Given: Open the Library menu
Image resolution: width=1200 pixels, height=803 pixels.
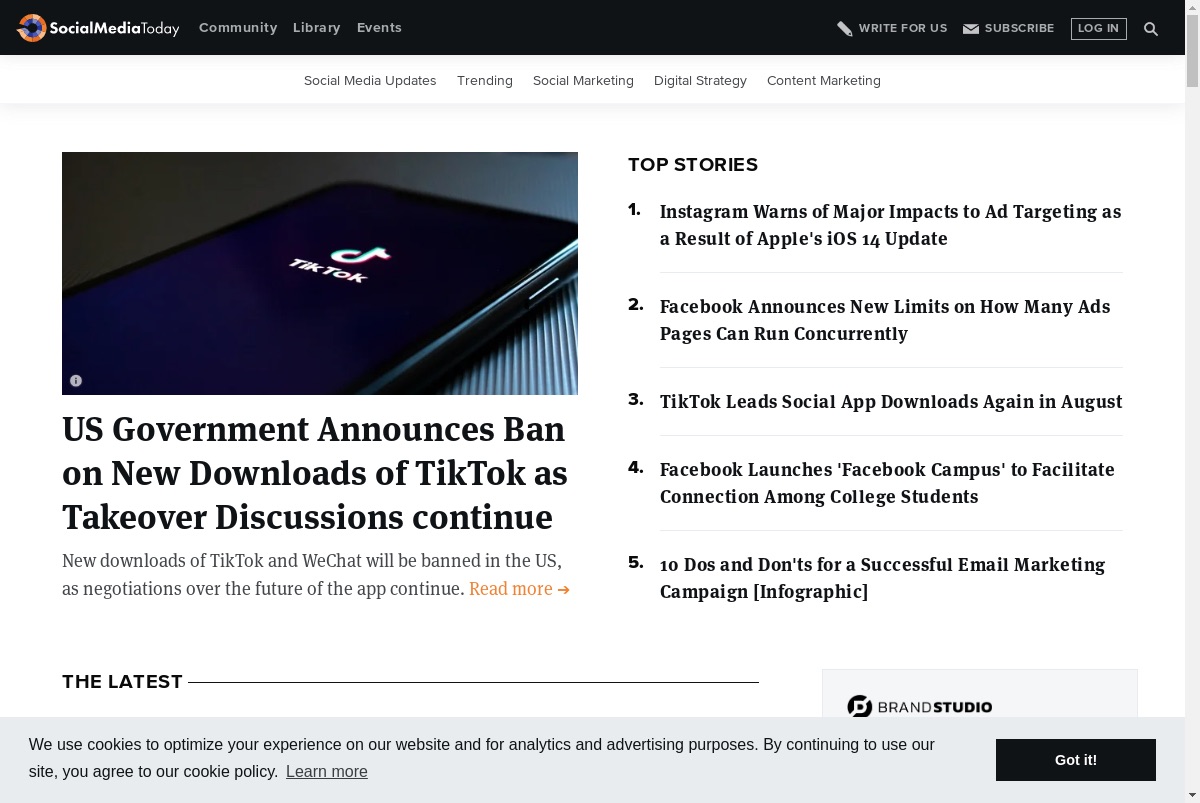Looking at the screenshot, I should pyautogui.click(x=317, y=28).
